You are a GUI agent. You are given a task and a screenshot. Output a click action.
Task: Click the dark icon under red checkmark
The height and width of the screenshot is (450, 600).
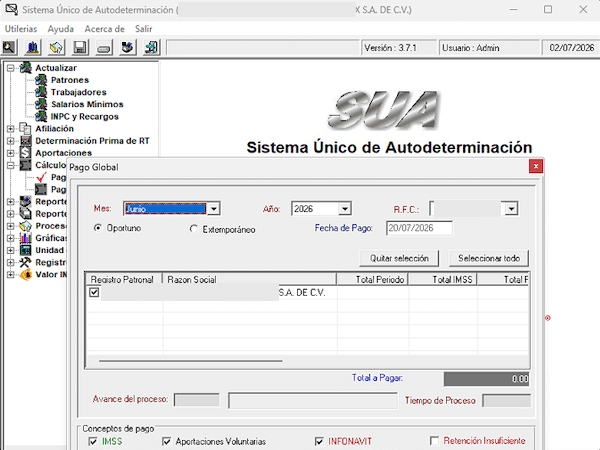point(41,189)
